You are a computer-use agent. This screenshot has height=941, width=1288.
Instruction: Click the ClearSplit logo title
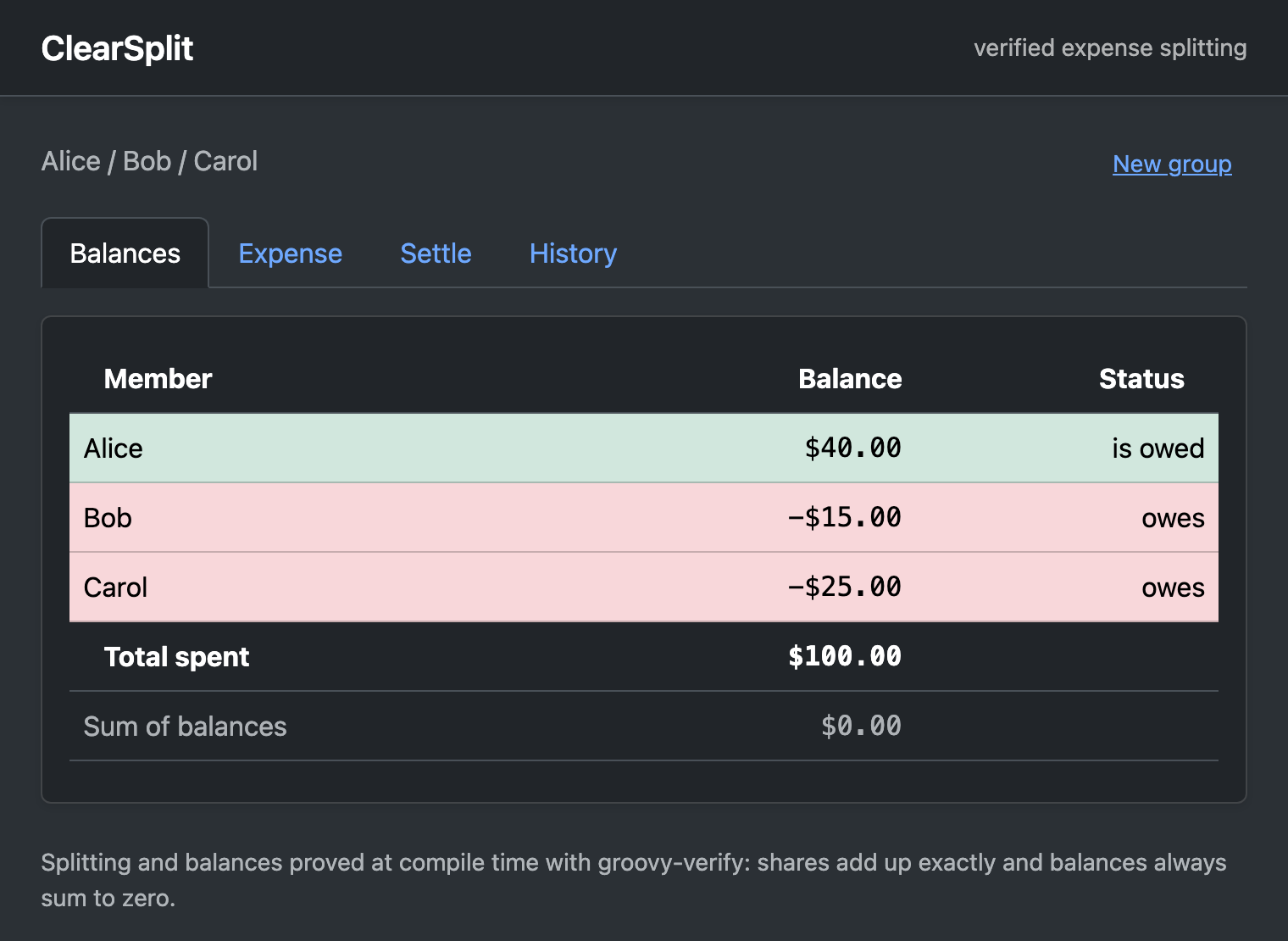(x=117, y=48)
